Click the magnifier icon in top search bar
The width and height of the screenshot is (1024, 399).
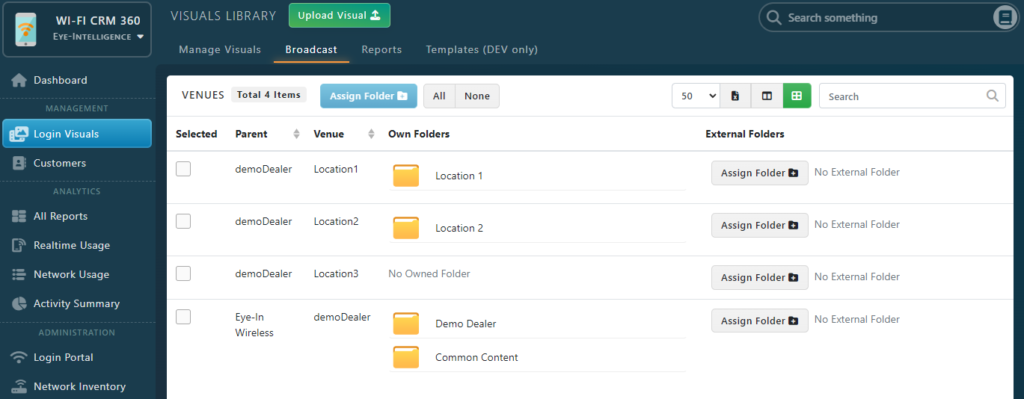point(773,18)
